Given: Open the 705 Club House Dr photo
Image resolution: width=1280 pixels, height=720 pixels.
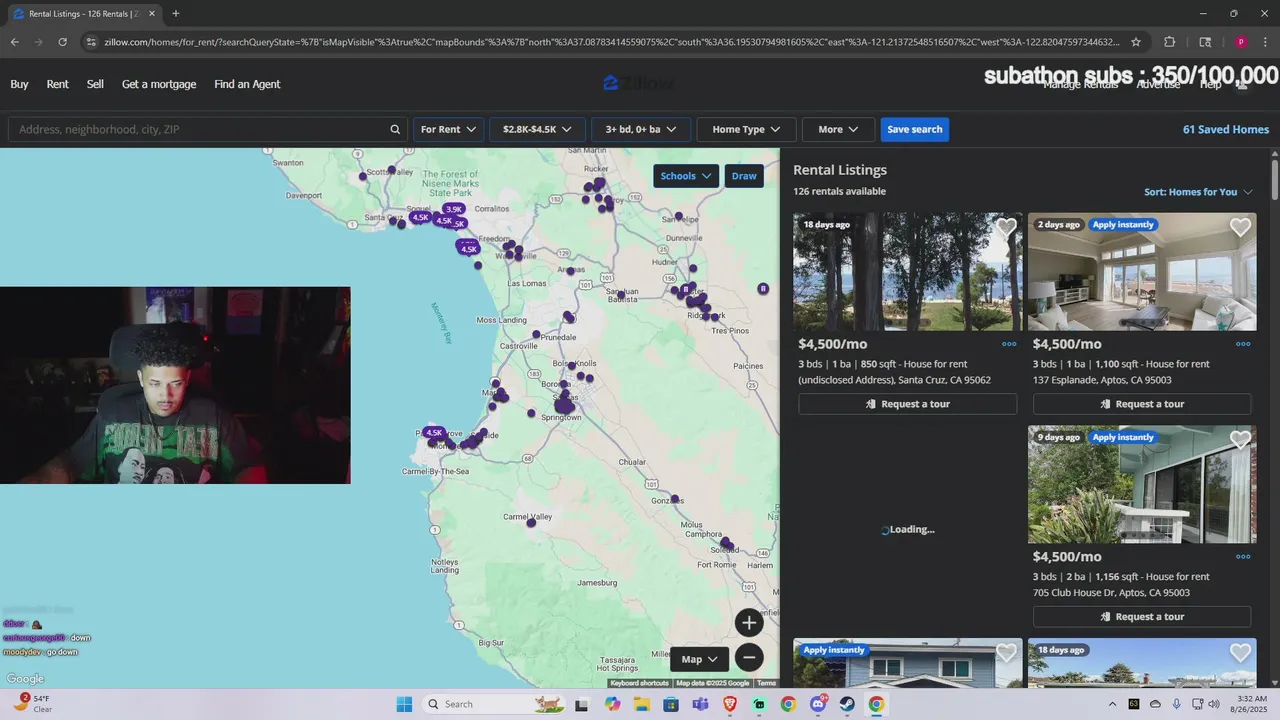Looking at the screenshot, I should pos(1142,484).
